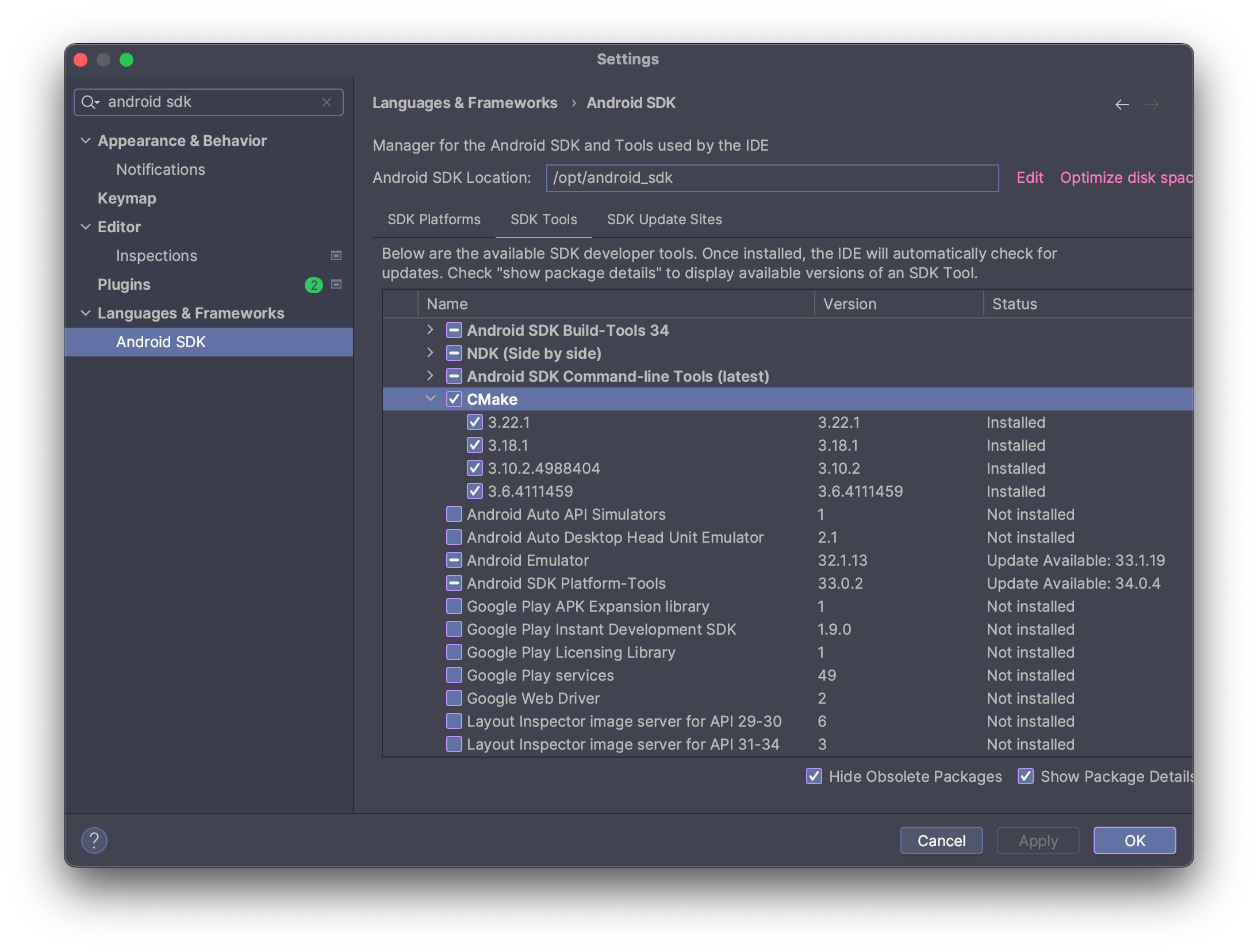The width and height of the screenshot is (1258, 952).
Task: Go forward with the right arrow icon
Action: [x=1152, y=105]
